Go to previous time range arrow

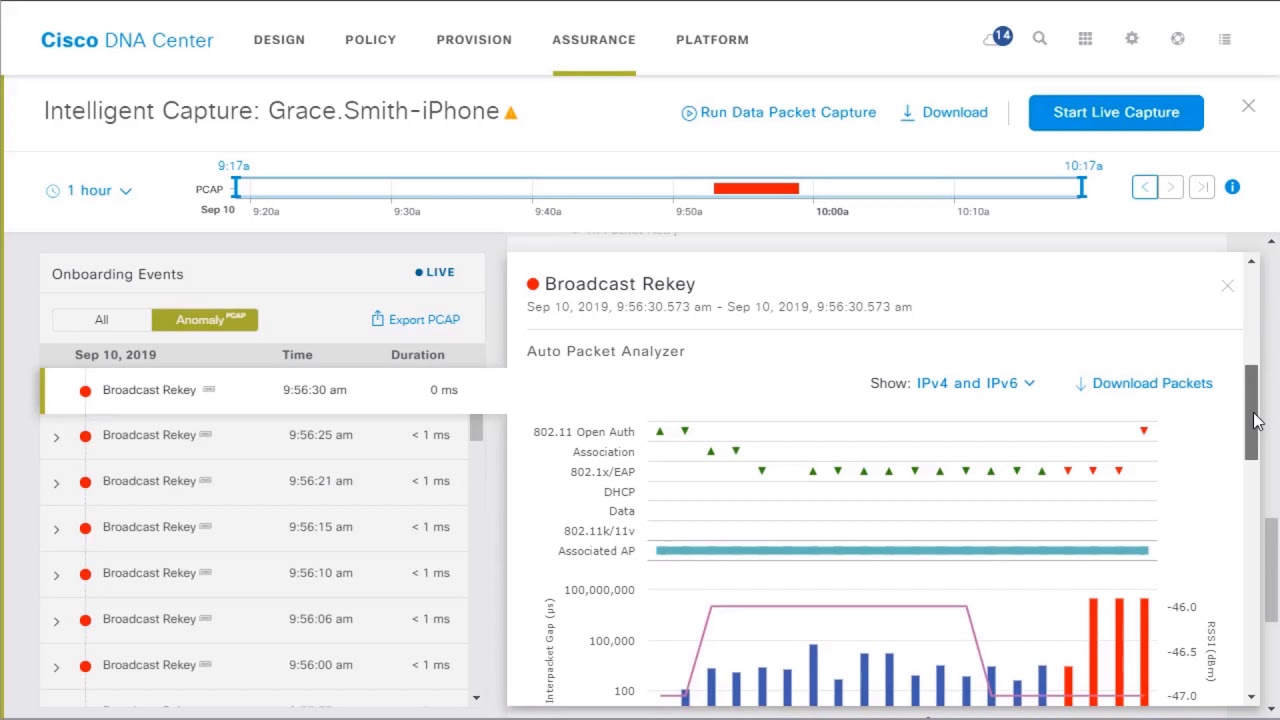pos(1145,187)
